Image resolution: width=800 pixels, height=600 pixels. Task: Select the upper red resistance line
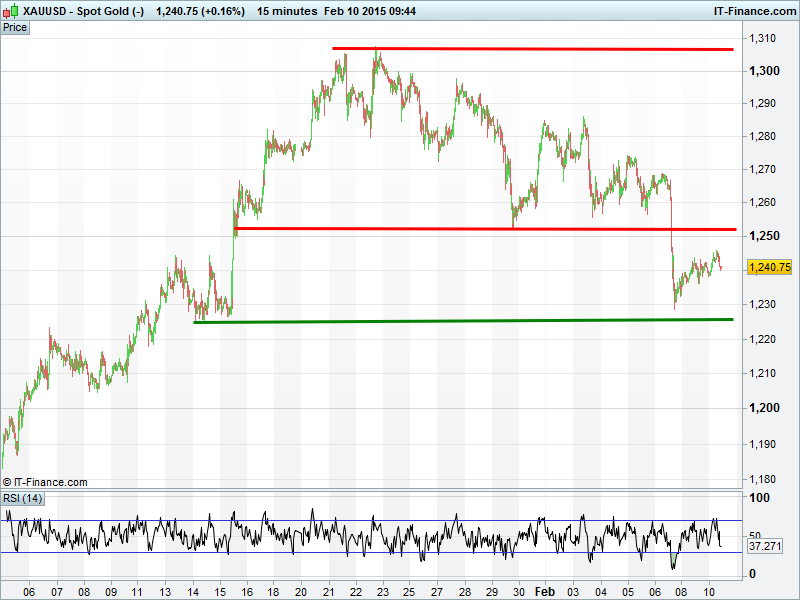[533, 48]
